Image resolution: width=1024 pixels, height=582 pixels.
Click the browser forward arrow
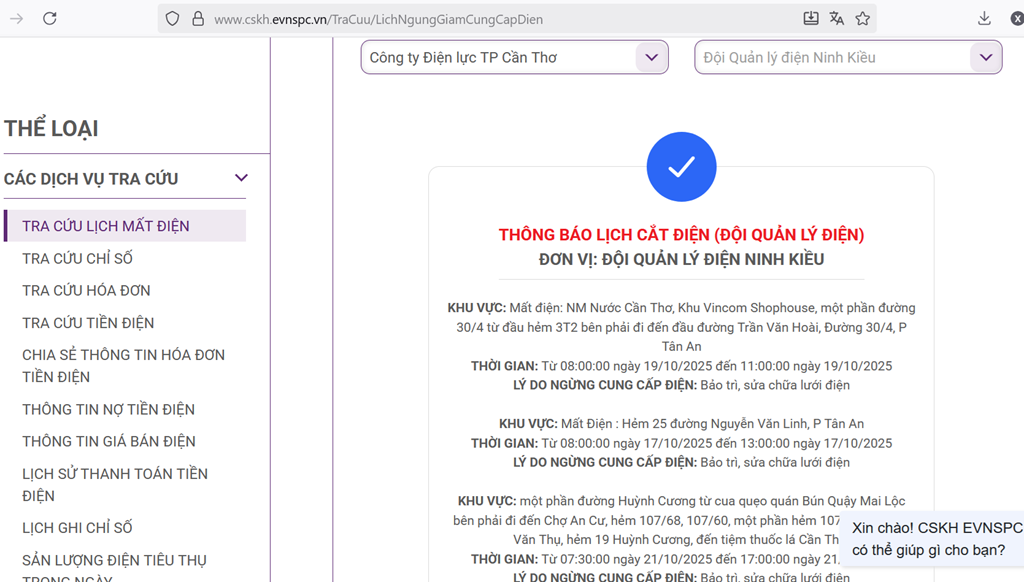point(16,18)
